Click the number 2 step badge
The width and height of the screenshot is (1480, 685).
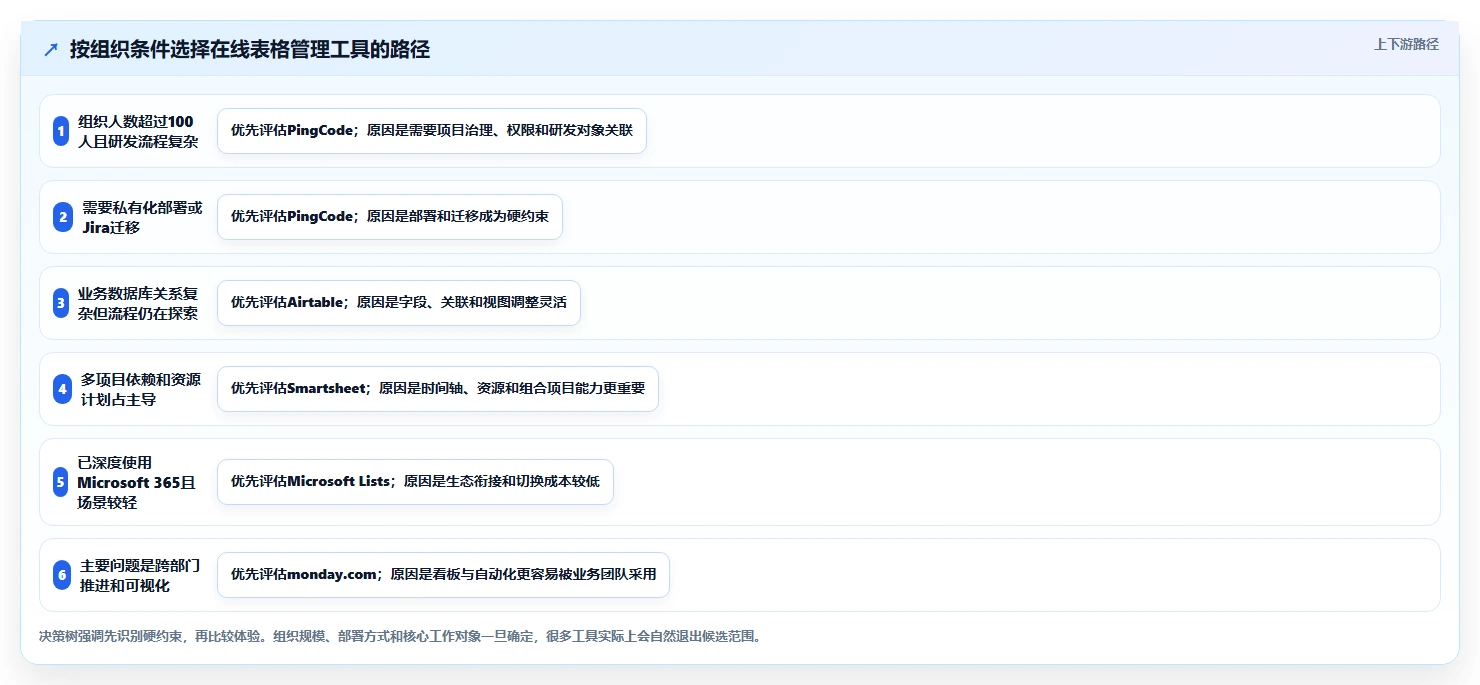[61, 217]
